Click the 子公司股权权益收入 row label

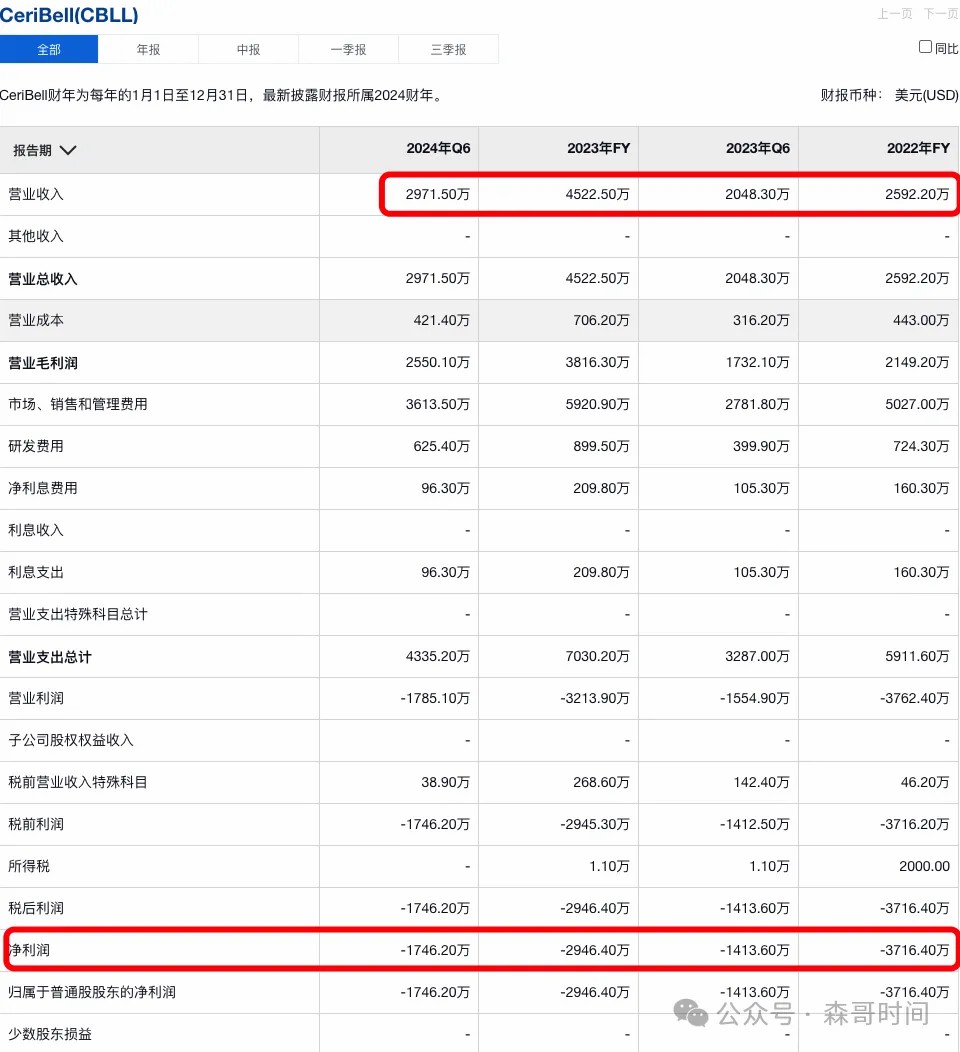pyautogui.click(x=70, y=741)
